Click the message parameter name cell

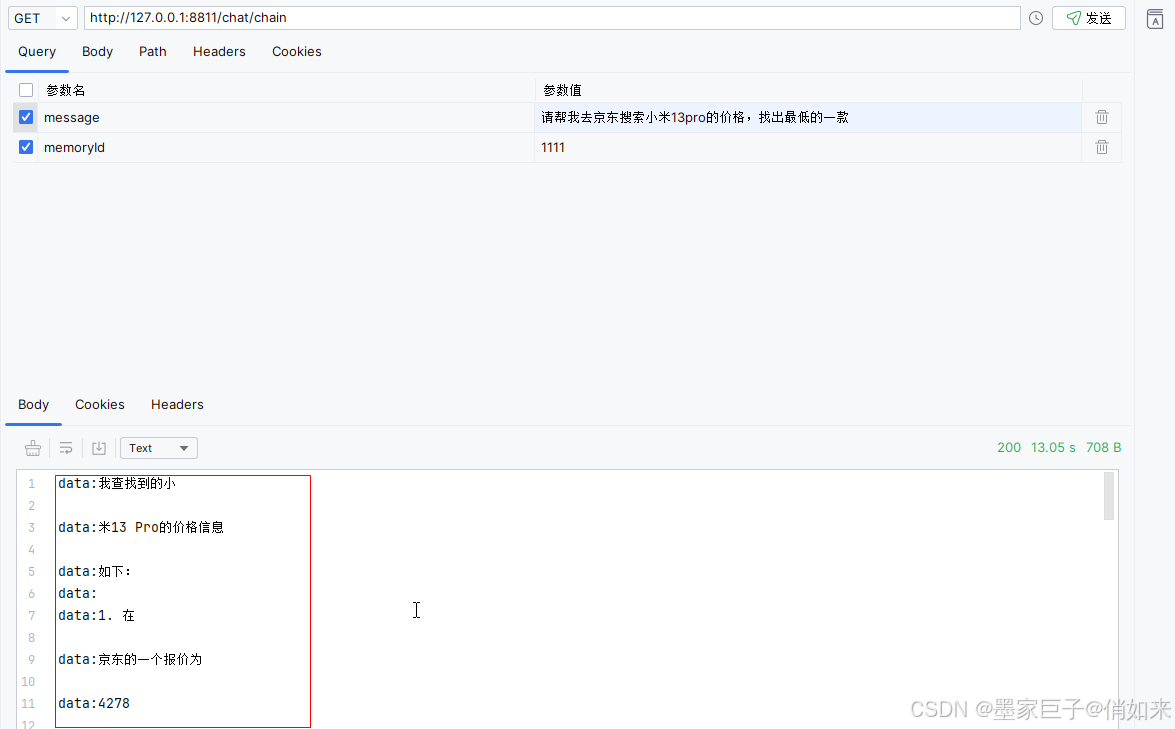(286, 118)
